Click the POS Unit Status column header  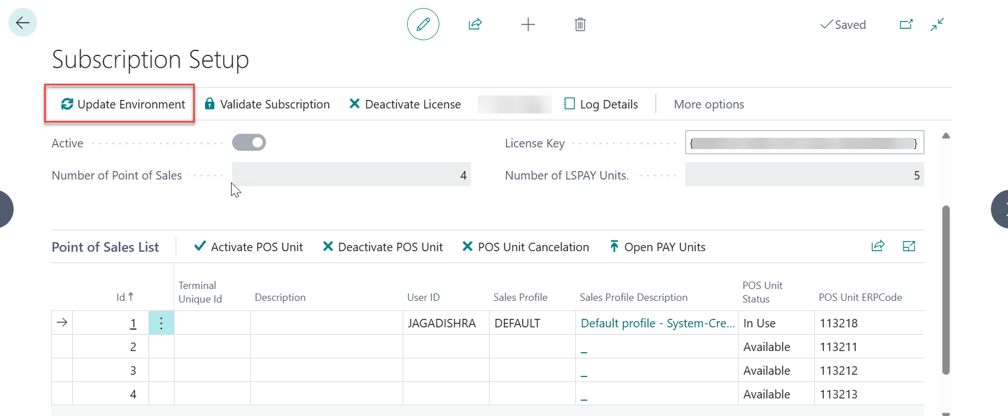[762, 291]
